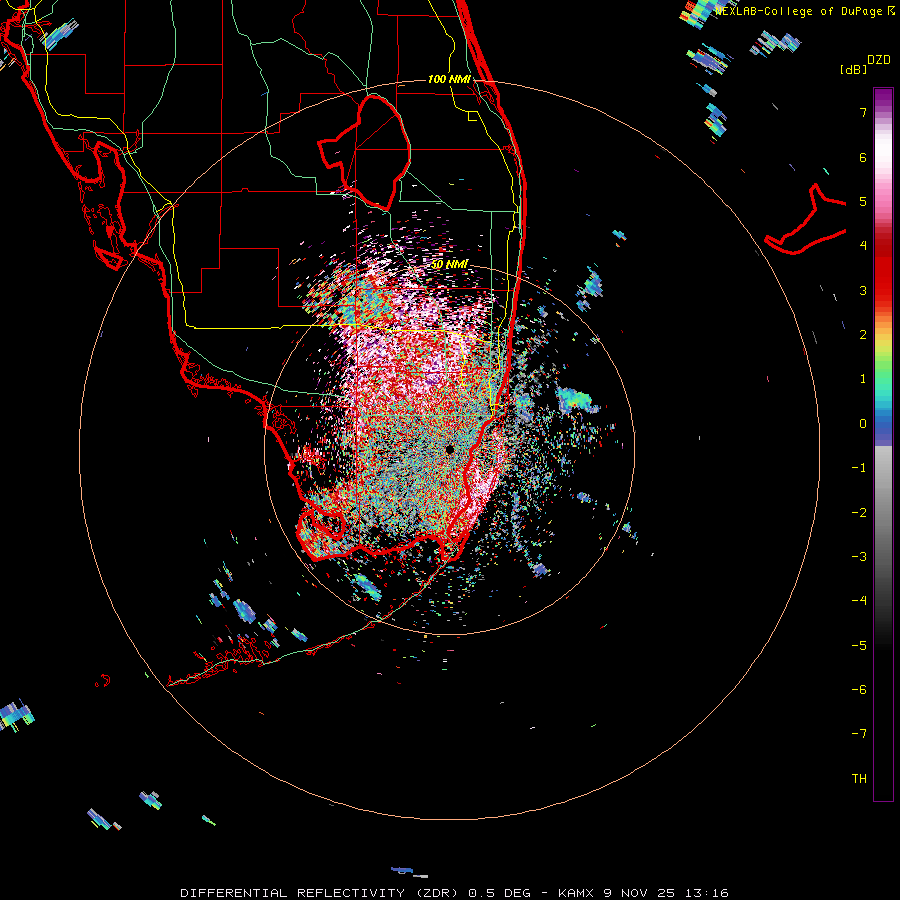Click the "-6" value on the color scale
The image size is (900, 900).
pyautogui.click(x=859, y=690)
